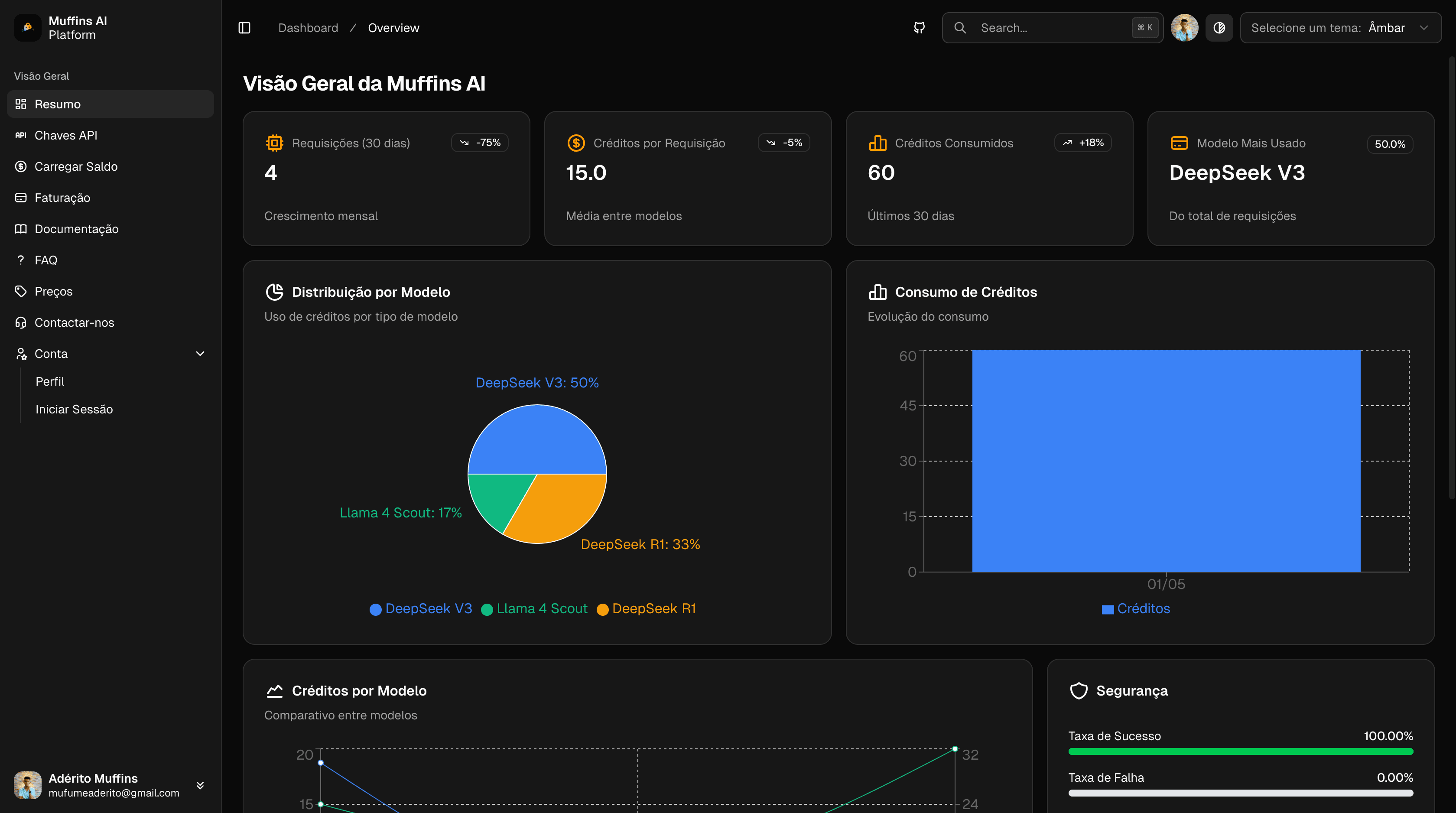Click the question mark icon beside FAQ
Viewport: 1456px width, 813px height.
click(x=21, y=260)
